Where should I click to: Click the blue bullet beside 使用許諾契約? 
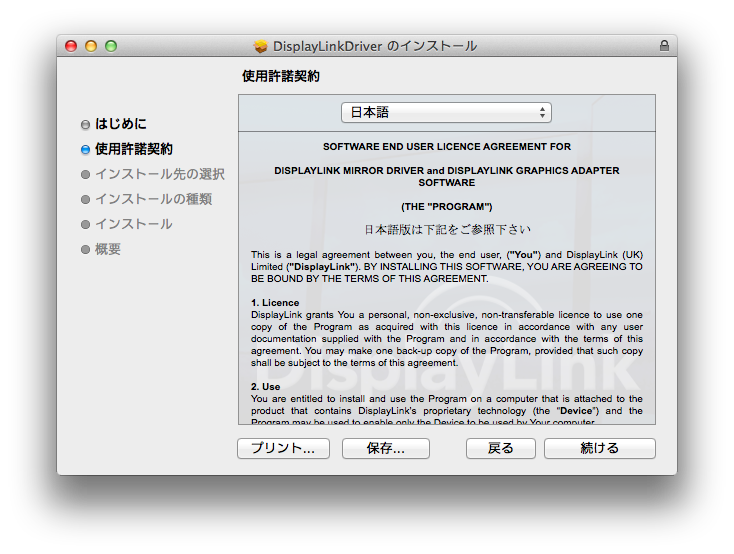85,149
